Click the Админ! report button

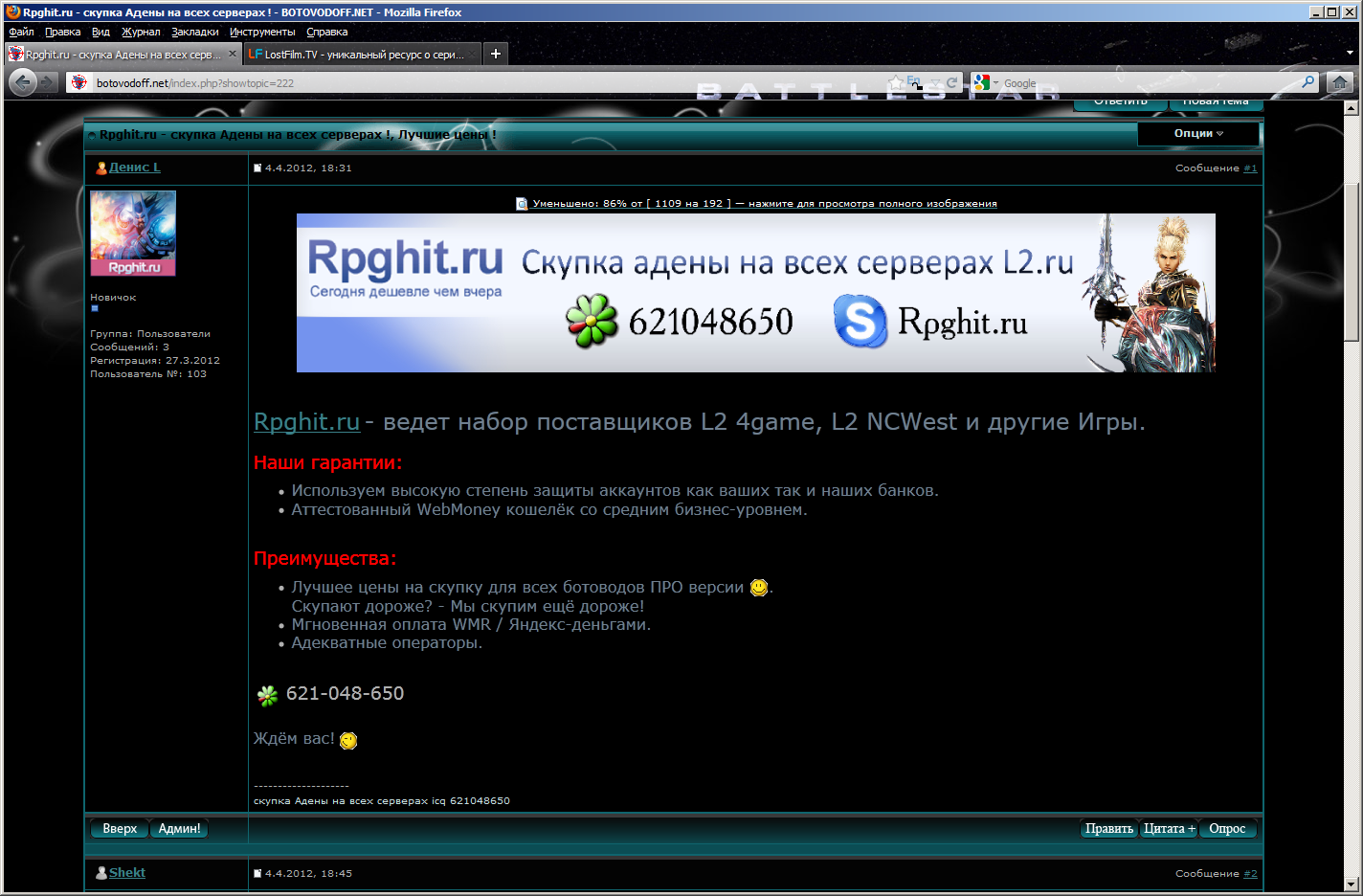pos(179,828)
